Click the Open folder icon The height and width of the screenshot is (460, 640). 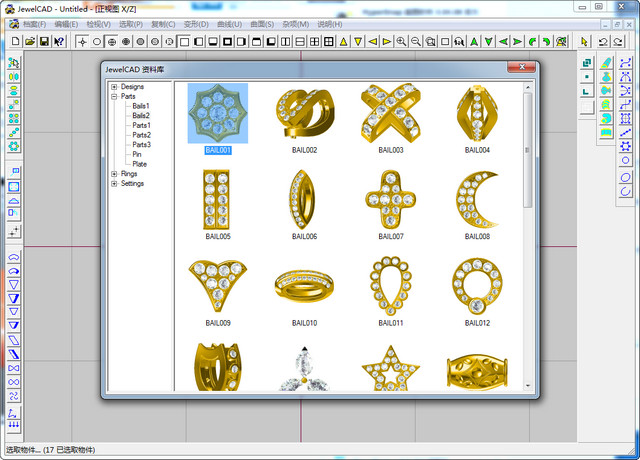click(30, 41)
